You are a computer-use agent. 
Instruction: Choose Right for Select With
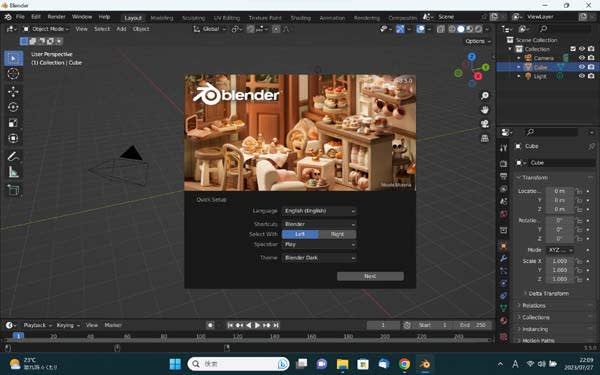pyautogui.click(x=337, y=234)
